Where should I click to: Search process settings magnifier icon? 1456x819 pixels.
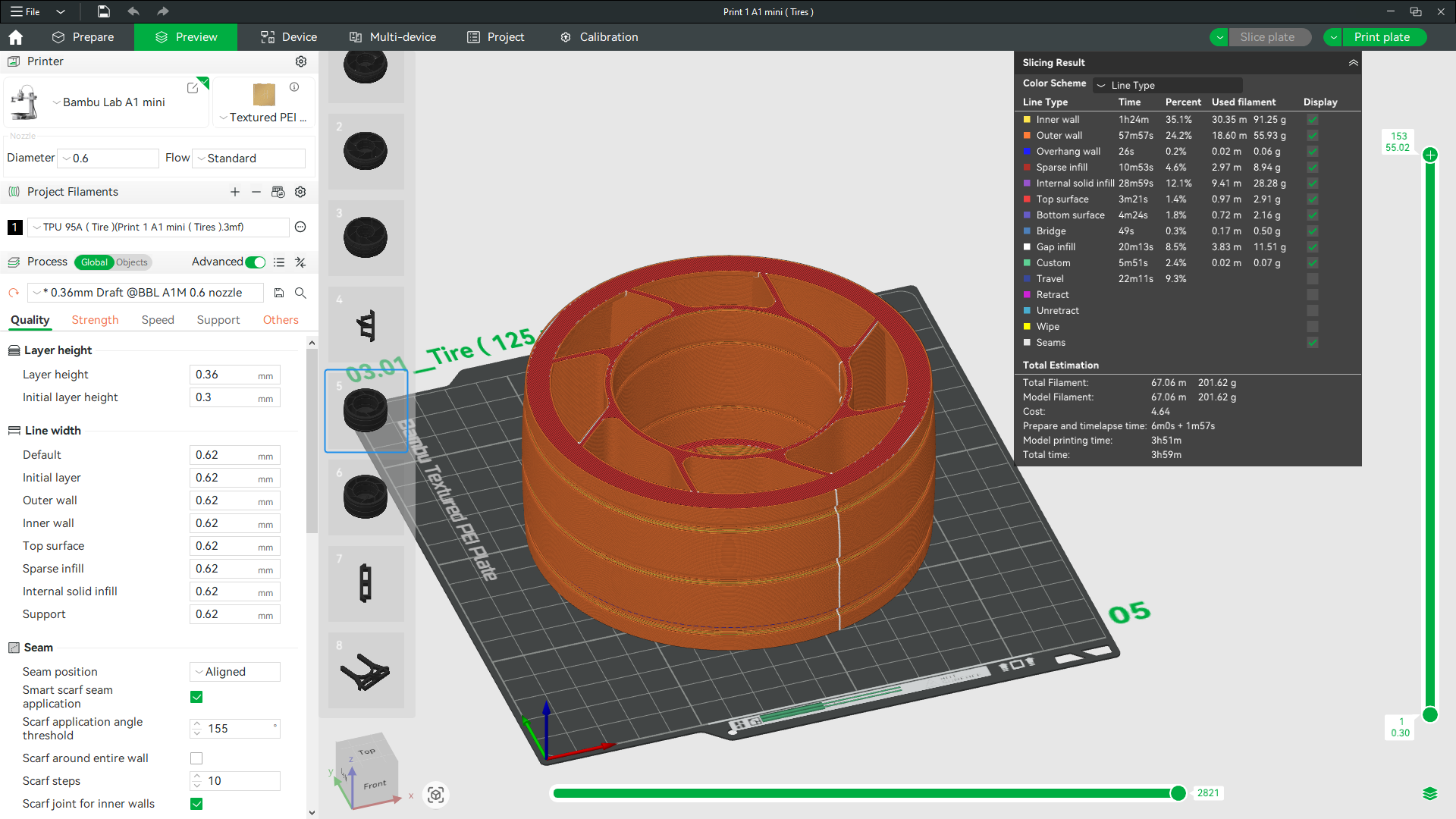click(x=300, y=293)
